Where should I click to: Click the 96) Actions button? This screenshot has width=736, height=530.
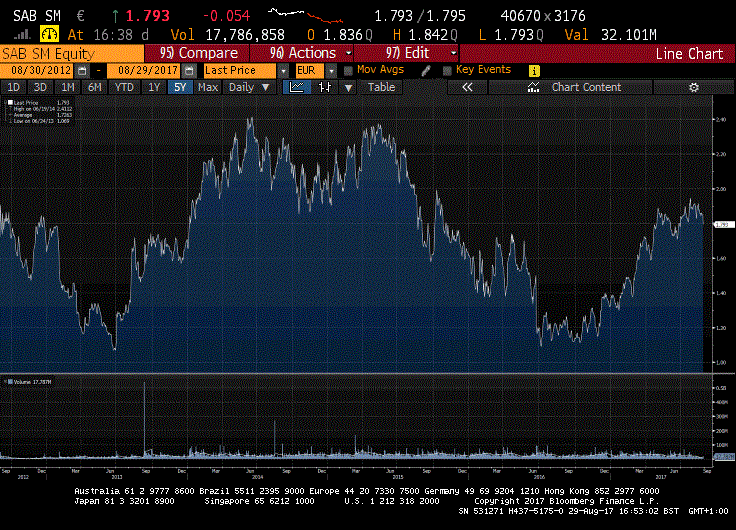[x=303, y=54]
